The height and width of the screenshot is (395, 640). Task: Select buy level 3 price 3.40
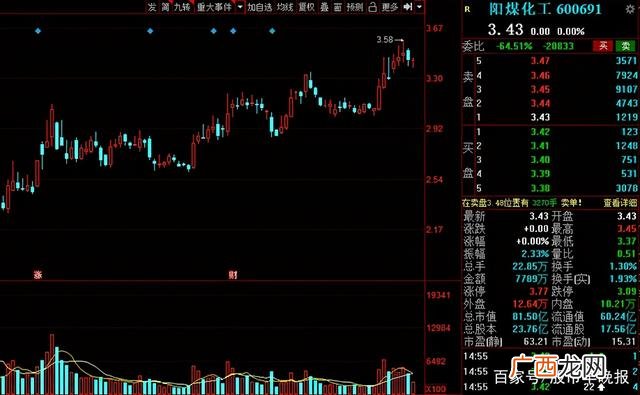pos(540,160)
